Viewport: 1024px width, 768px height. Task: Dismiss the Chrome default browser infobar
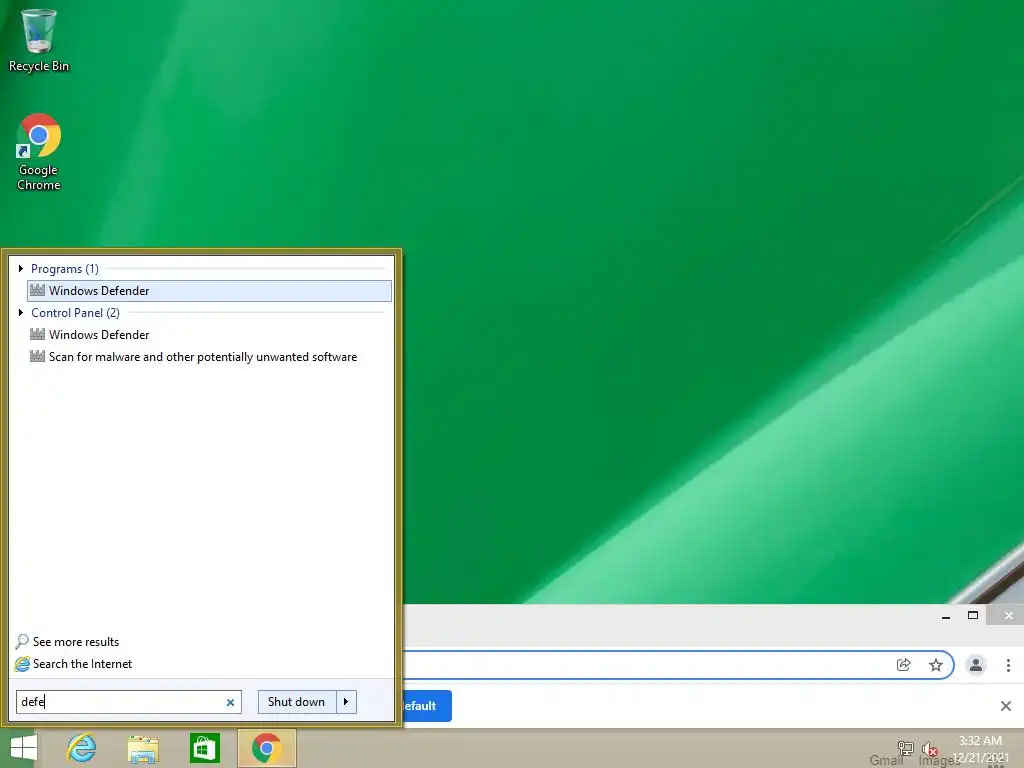click(x=1006, y=706)
